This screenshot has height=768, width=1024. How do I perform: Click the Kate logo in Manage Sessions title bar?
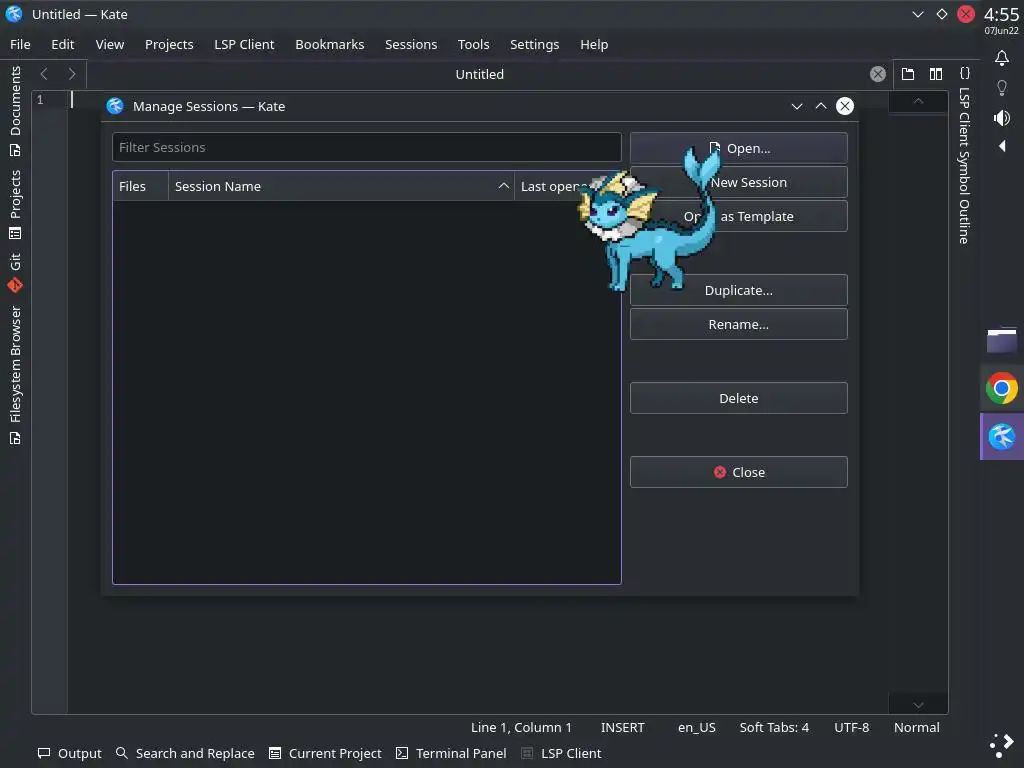click(115, 106)
